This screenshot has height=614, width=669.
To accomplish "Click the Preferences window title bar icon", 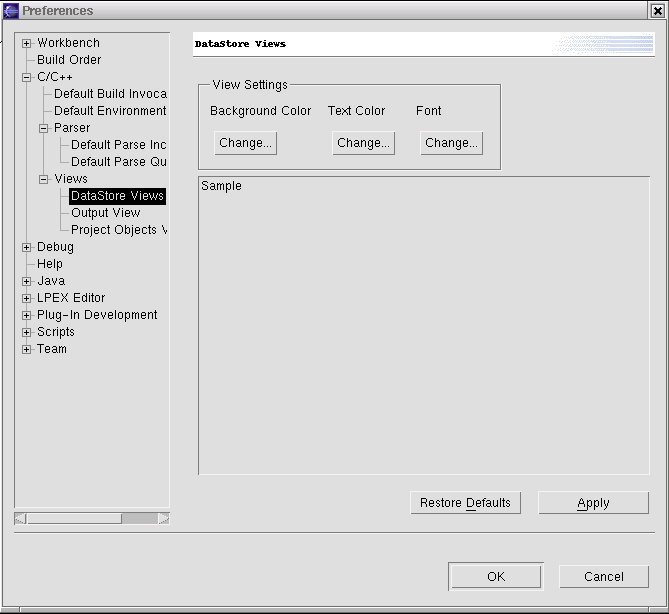I will (11, 10).
